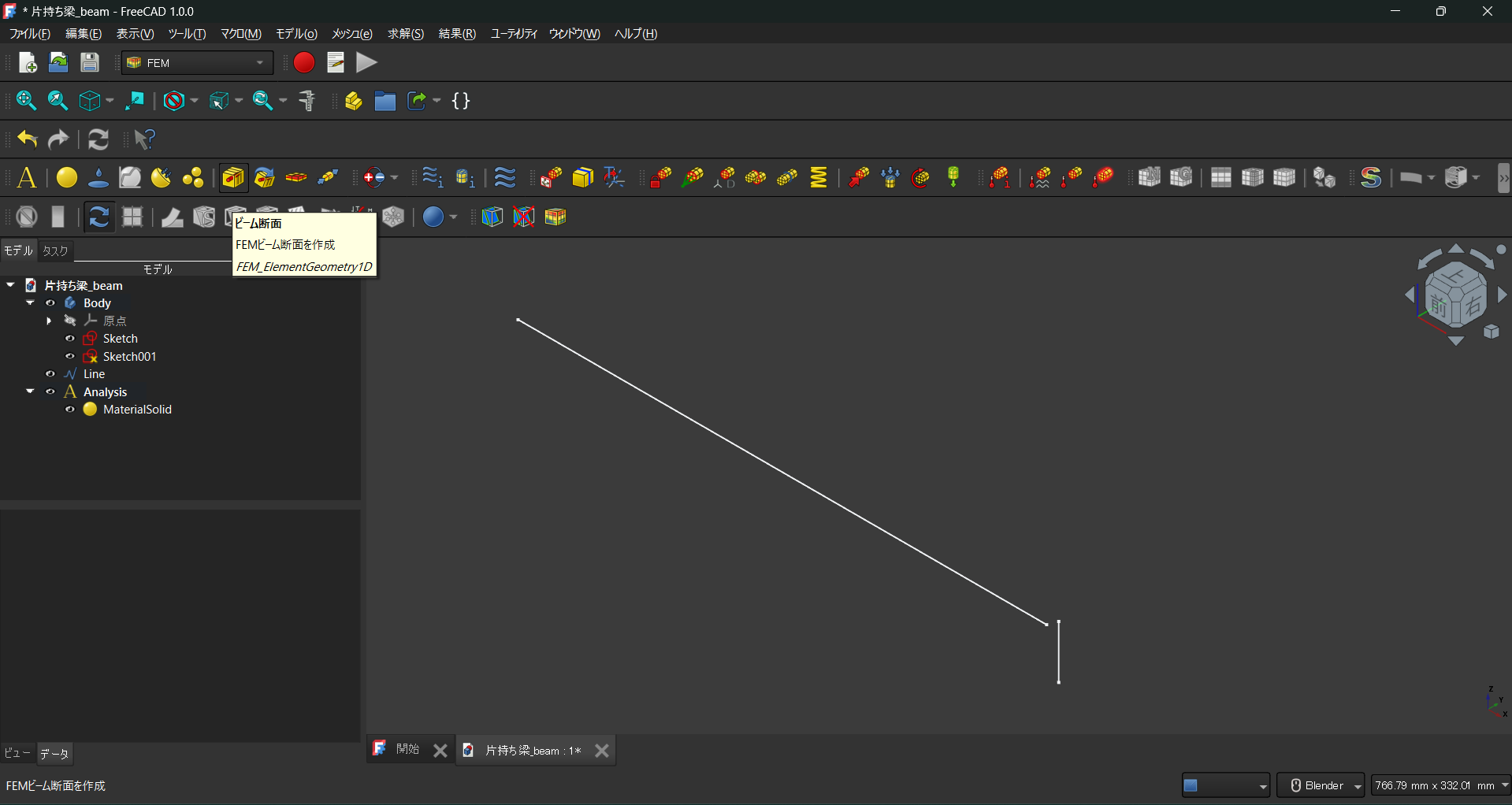Open an existing document file

point(58,63)
